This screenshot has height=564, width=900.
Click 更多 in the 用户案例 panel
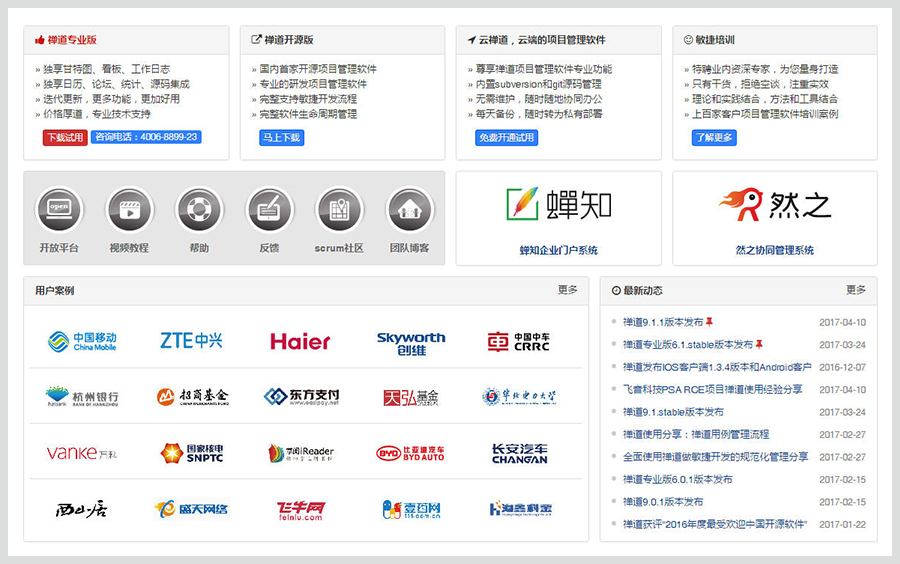point(568,290)
